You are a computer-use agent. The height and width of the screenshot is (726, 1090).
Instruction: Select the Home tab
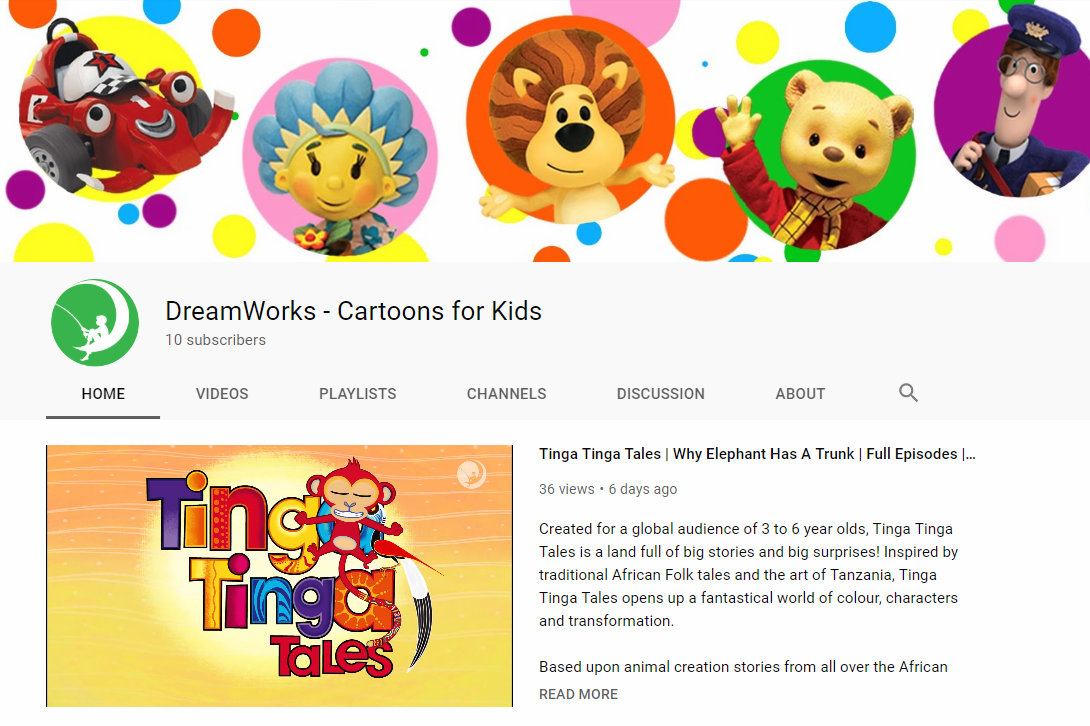pos(103,394)
